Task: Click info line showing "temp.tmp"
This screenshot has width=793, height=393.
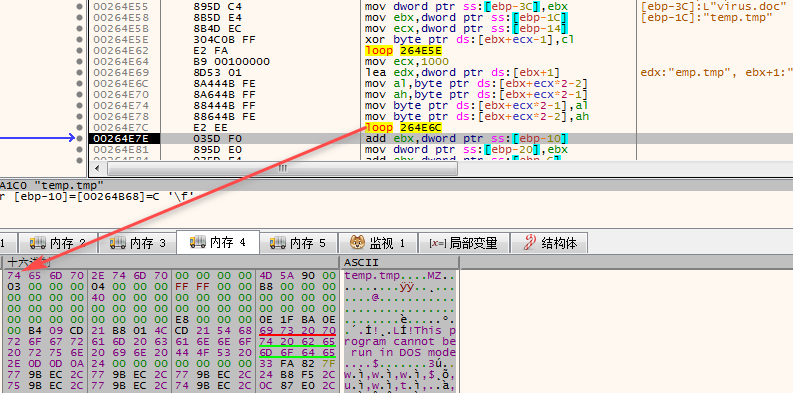Action: [52, 185]
